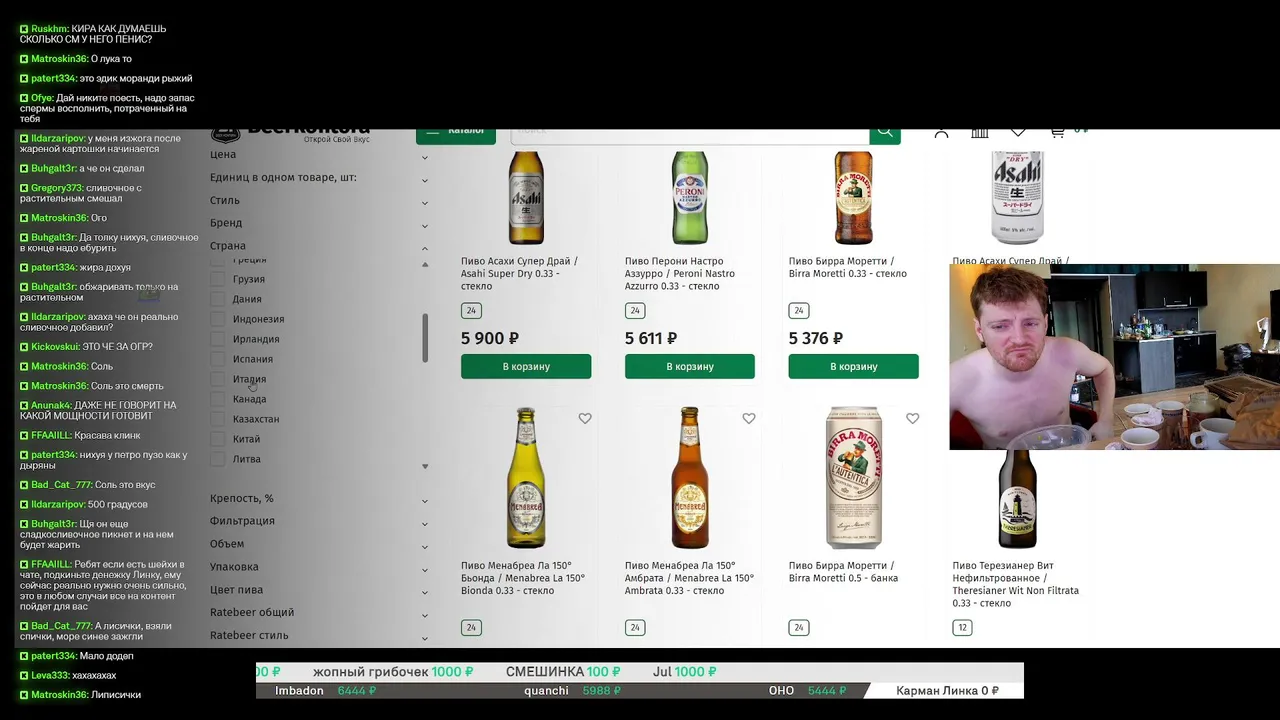The width and height of the screenshot is (1280, 720).
Task: Open Бирра Моретти 0.5 банка link
Action: pyautogui.click(x=843, y=572)
